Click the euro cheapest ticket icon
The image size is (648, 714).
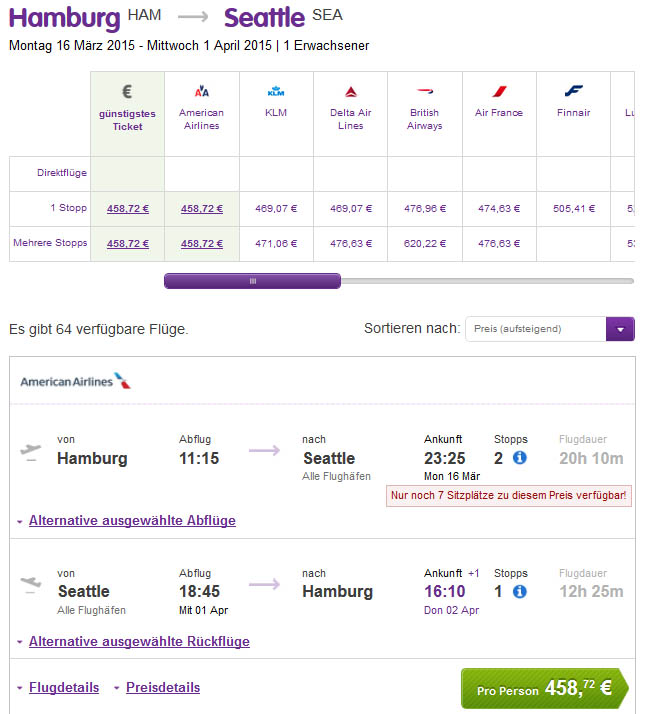[128, 92]
